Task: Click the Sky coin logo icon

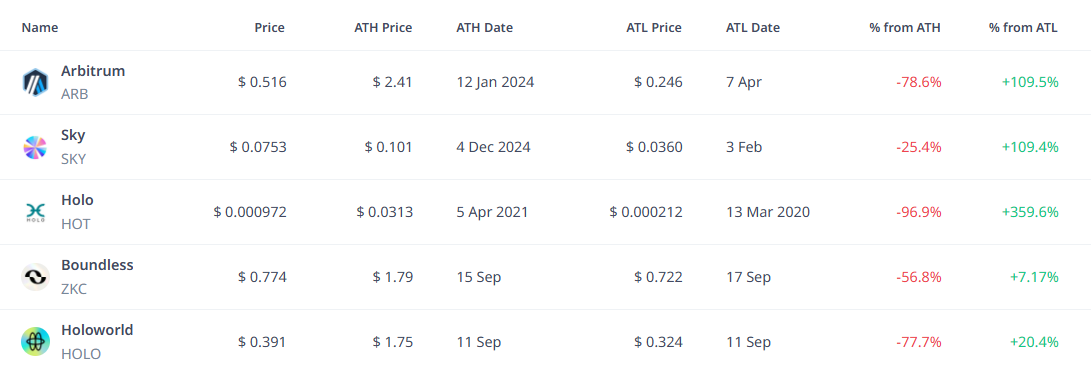Action: (x=35, y=147)
